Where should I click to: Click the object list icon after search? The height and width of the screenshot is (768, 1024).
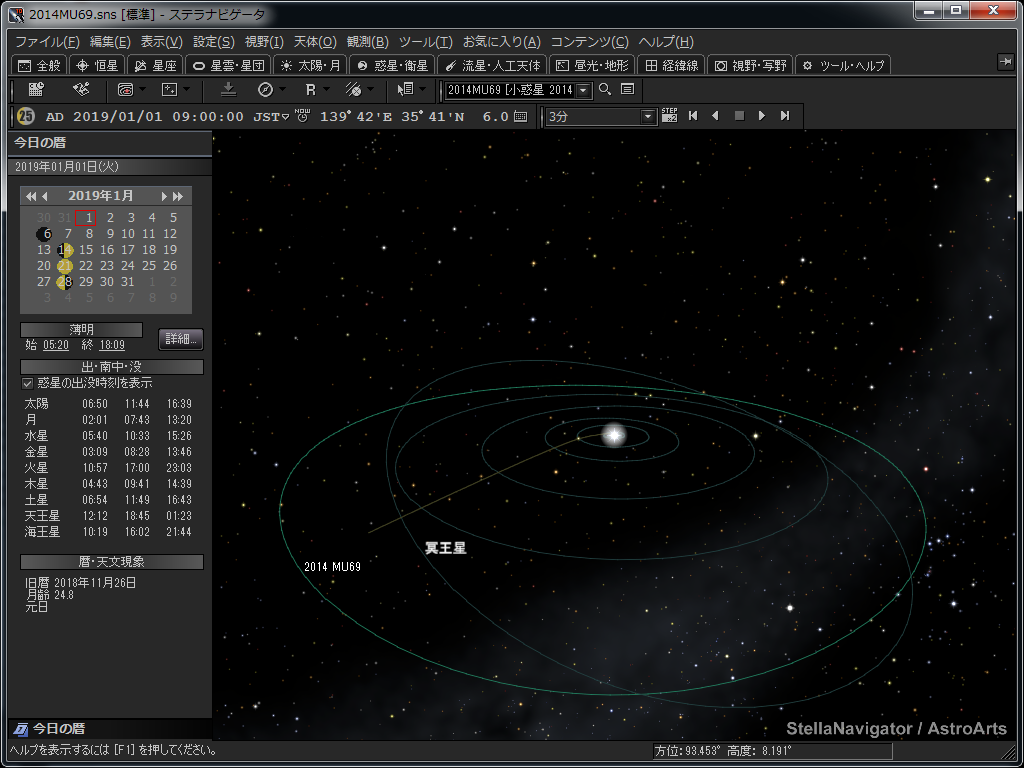627,90
